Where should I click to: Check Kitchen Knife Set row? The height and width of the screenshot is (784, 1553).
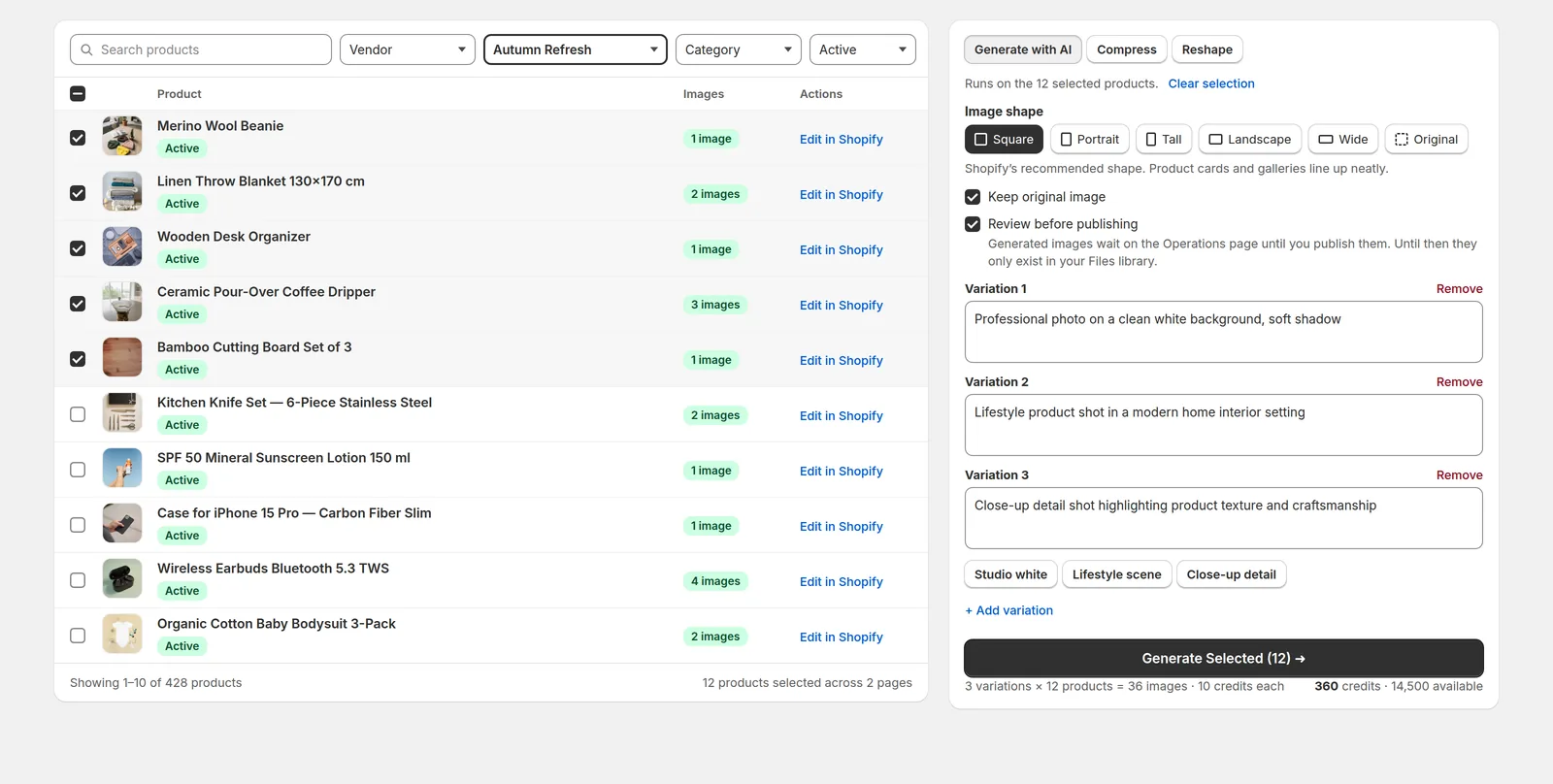[78, 414]
